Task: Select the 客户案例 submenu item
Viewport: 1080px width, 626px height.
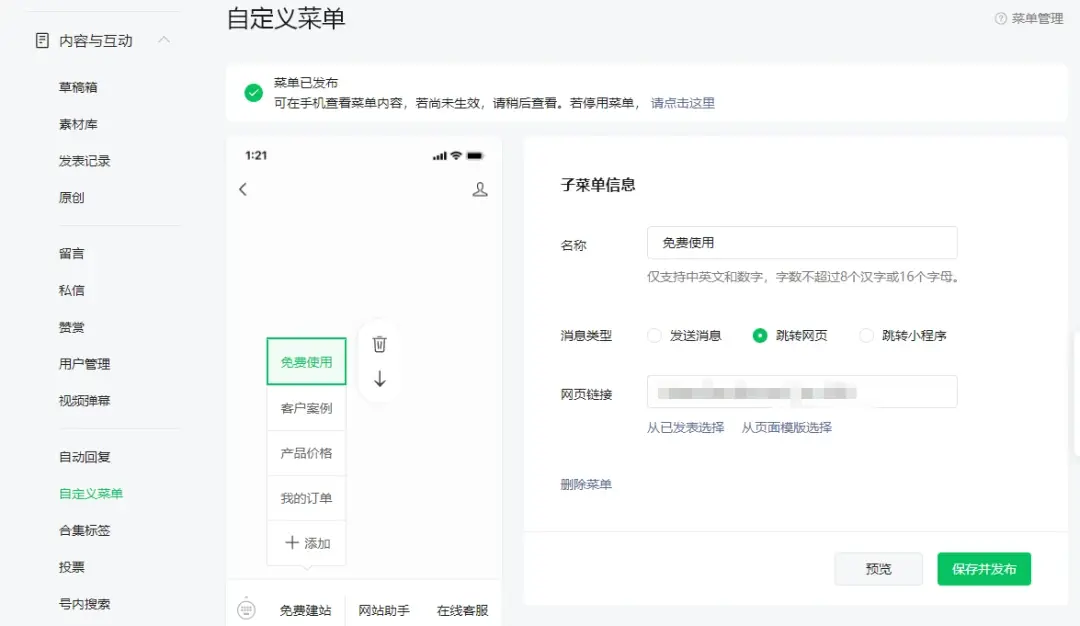Action: pos(307,408)
